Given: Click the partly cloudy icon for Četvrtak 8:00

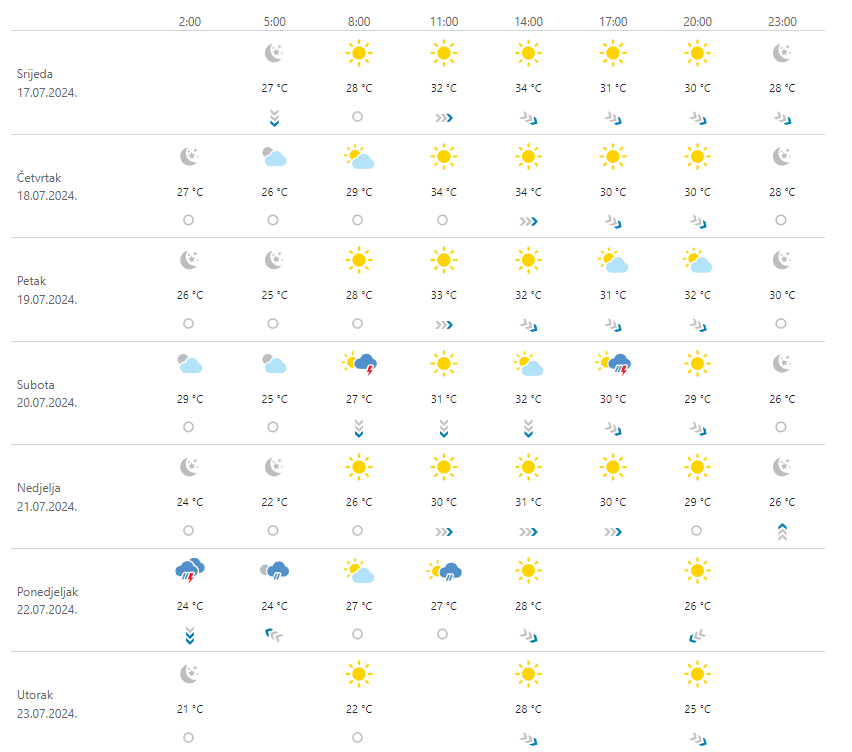Looking at the screenshot, I should (359, 157).
